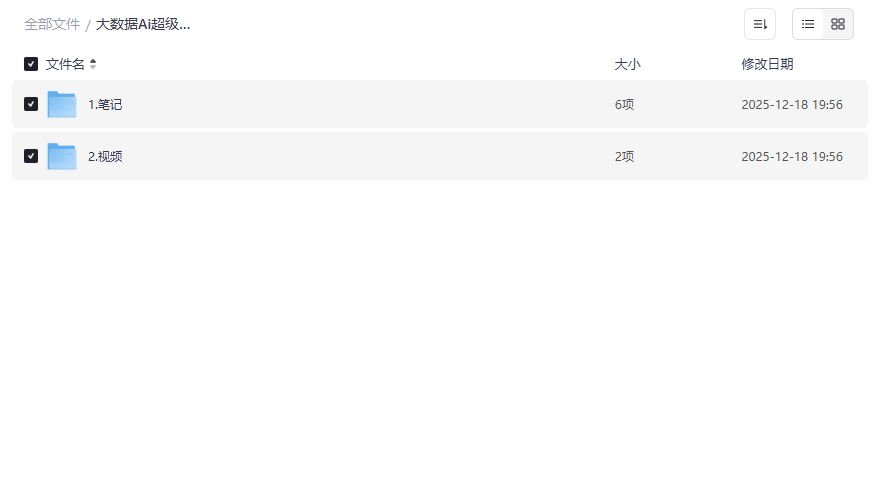Uncheck the 2.视频 folder checkbox

pos(31,156)
